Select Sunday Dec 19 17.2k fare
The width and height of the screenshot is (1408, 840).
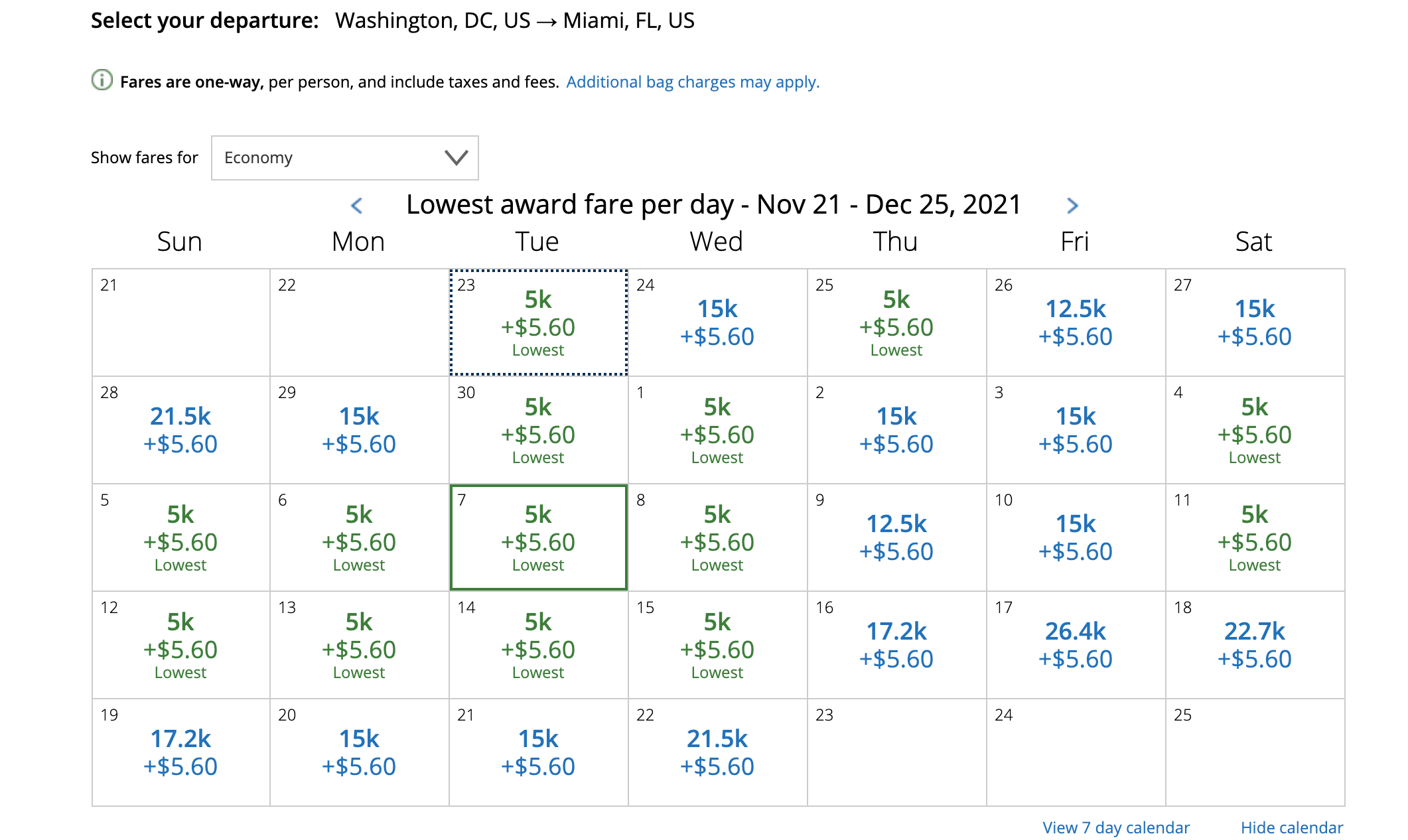[x=180, y=753]
